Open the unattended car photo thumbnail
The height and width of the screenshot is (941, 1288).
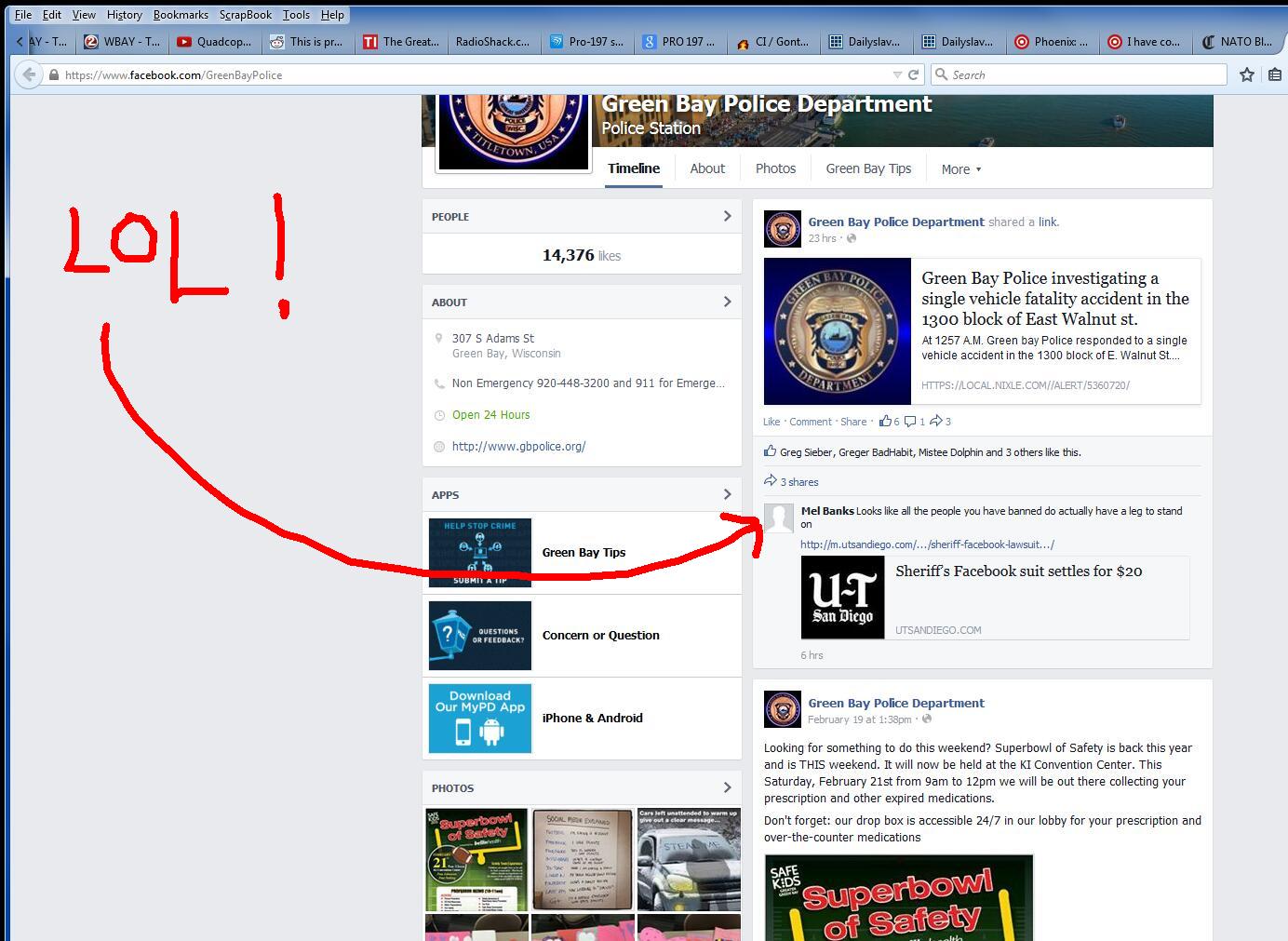pyautogui.click(x=689, y=860)
